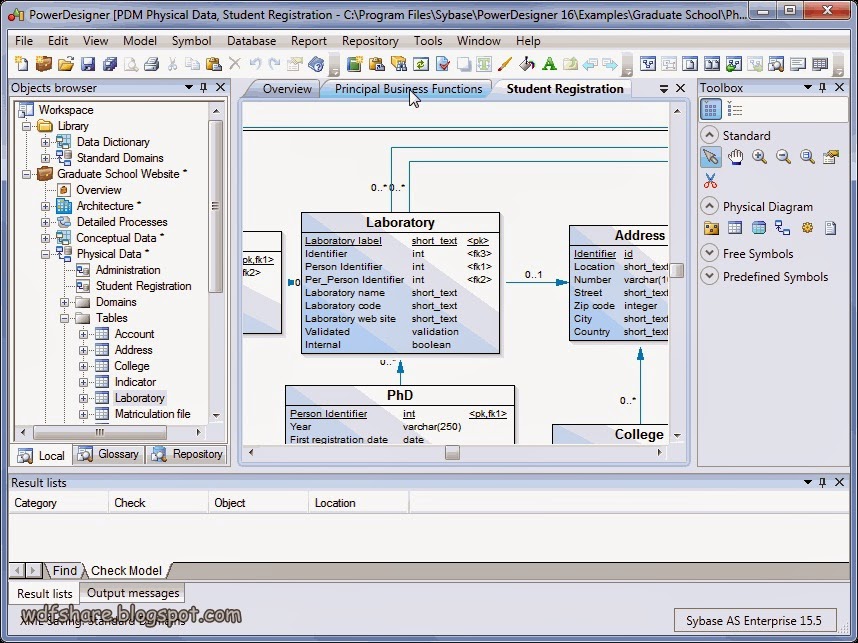Click the Check Model toolbar icon
Screen dimensions: 858x643
(443, 64)
